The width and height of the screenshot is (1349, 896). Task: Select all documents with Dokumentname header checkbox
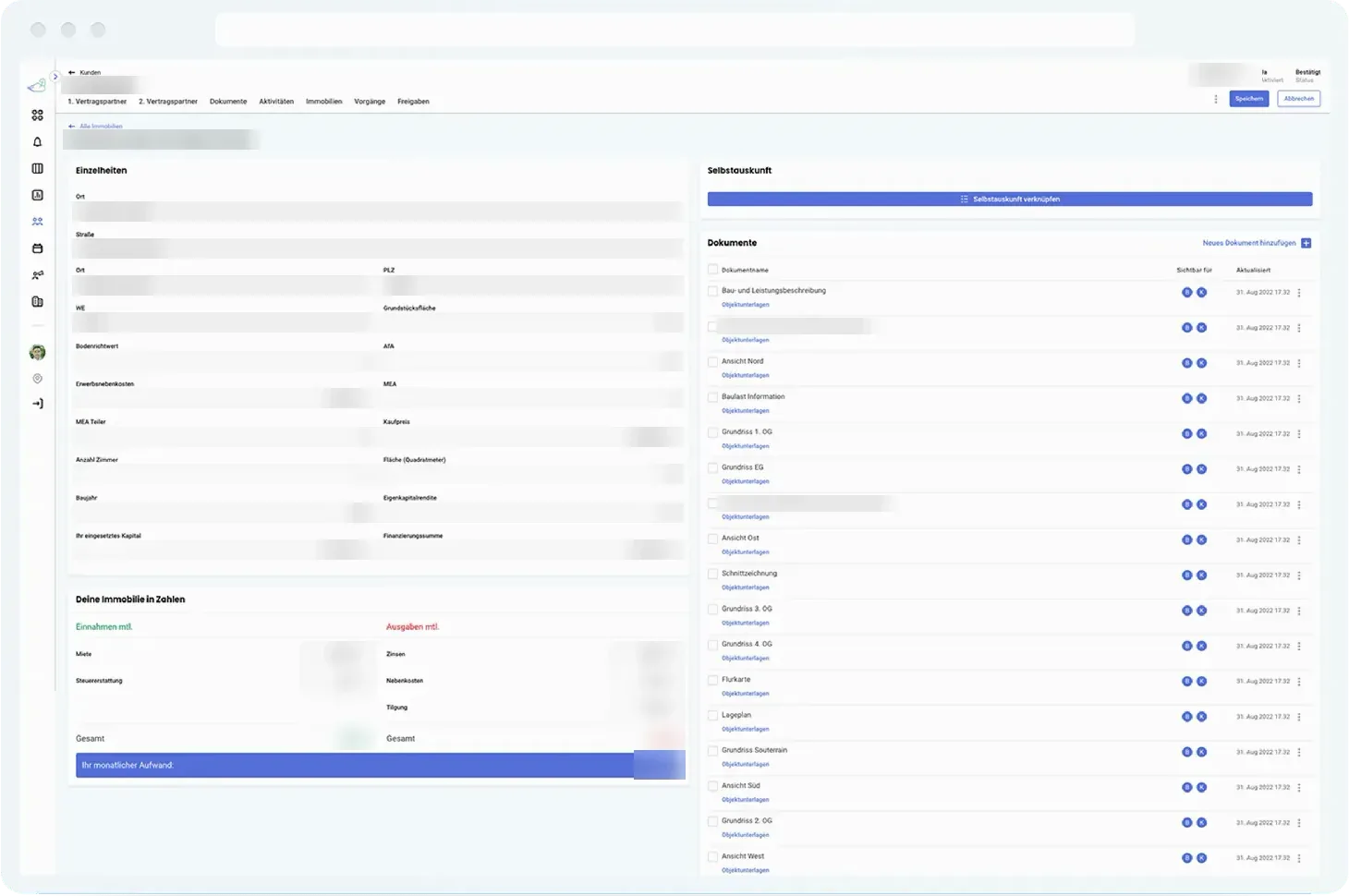click(712, 270)
